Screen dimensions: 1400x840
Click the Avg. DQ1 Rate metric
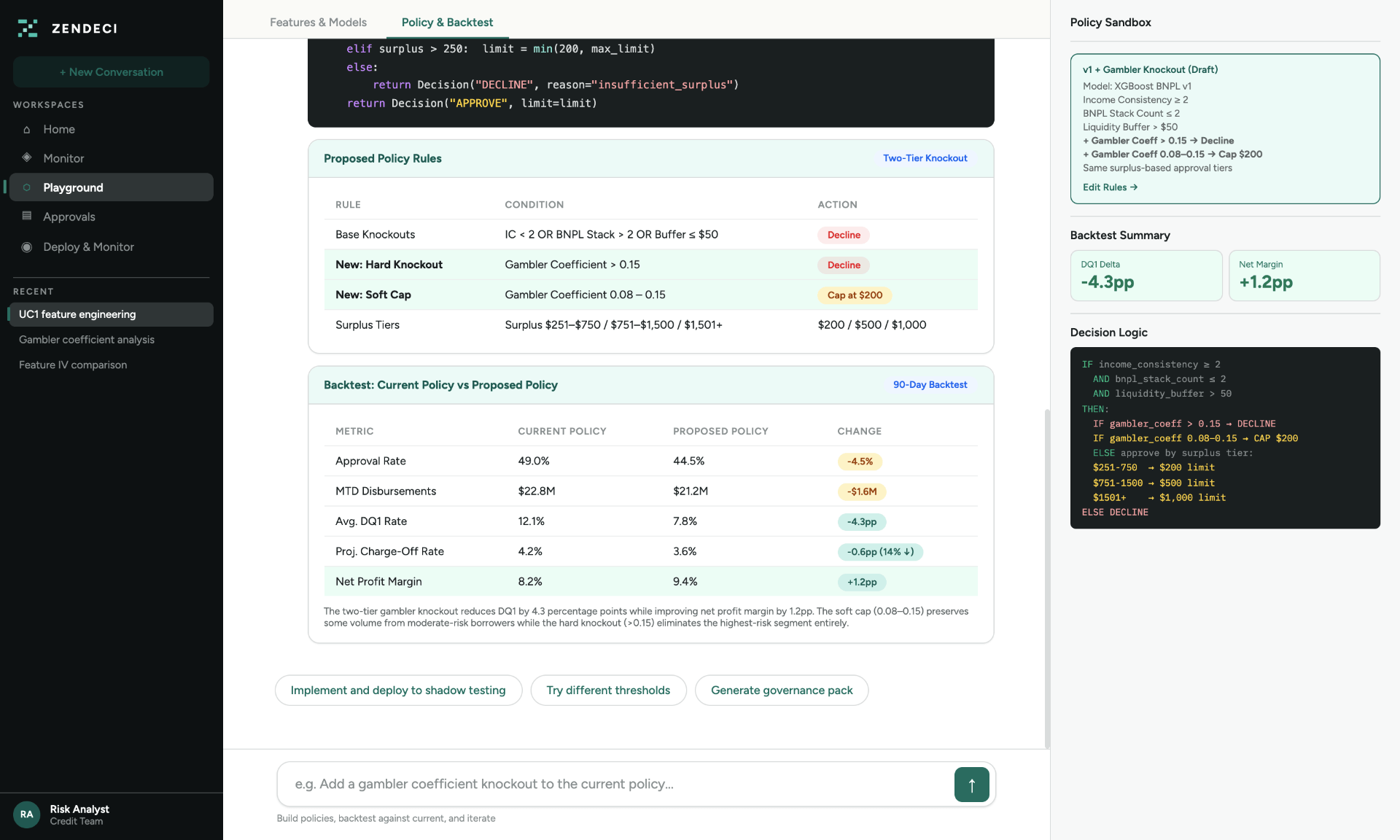click(x=371, y=521)
